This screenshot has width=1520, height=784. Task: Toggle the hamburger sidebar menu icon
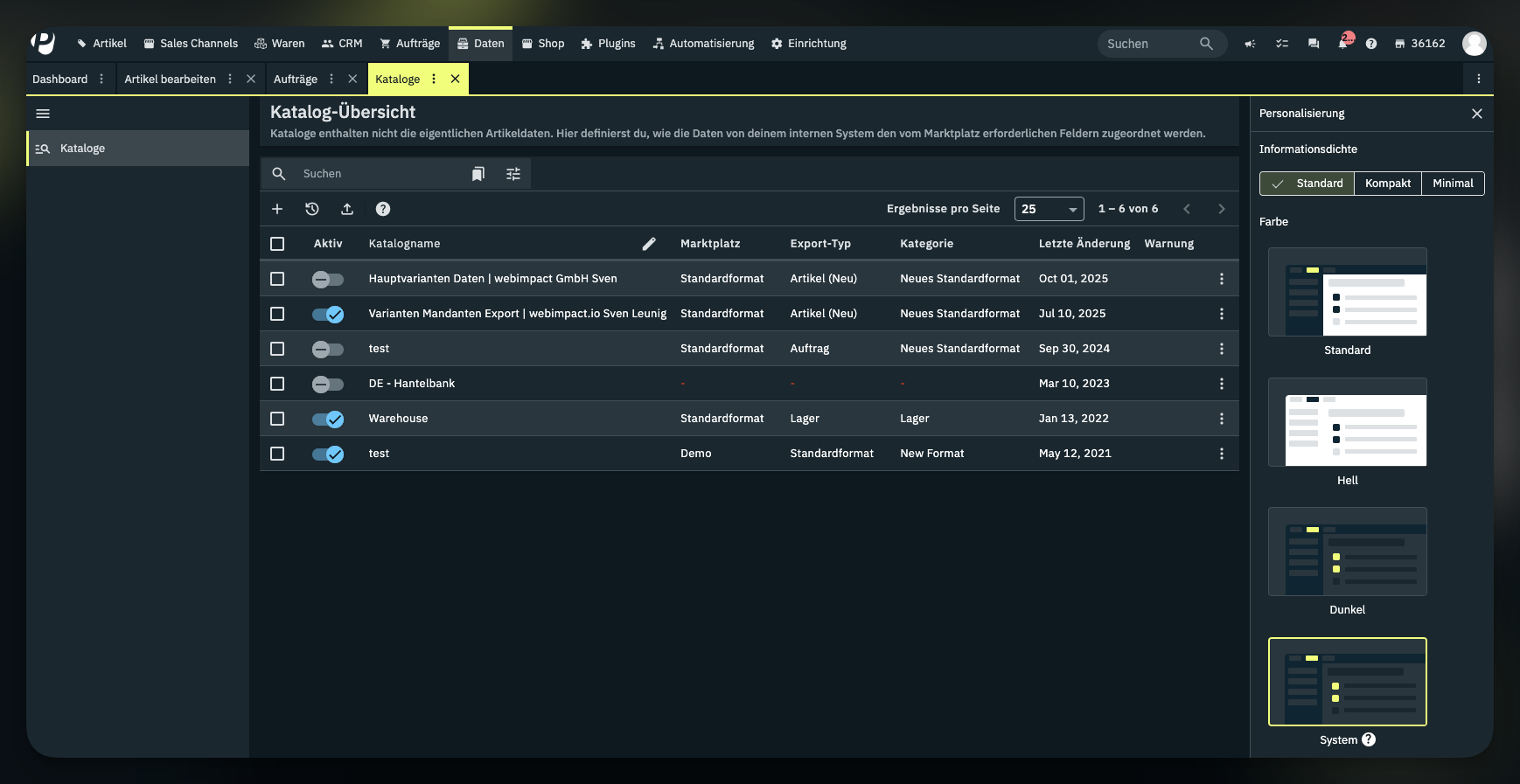[43, 114]
